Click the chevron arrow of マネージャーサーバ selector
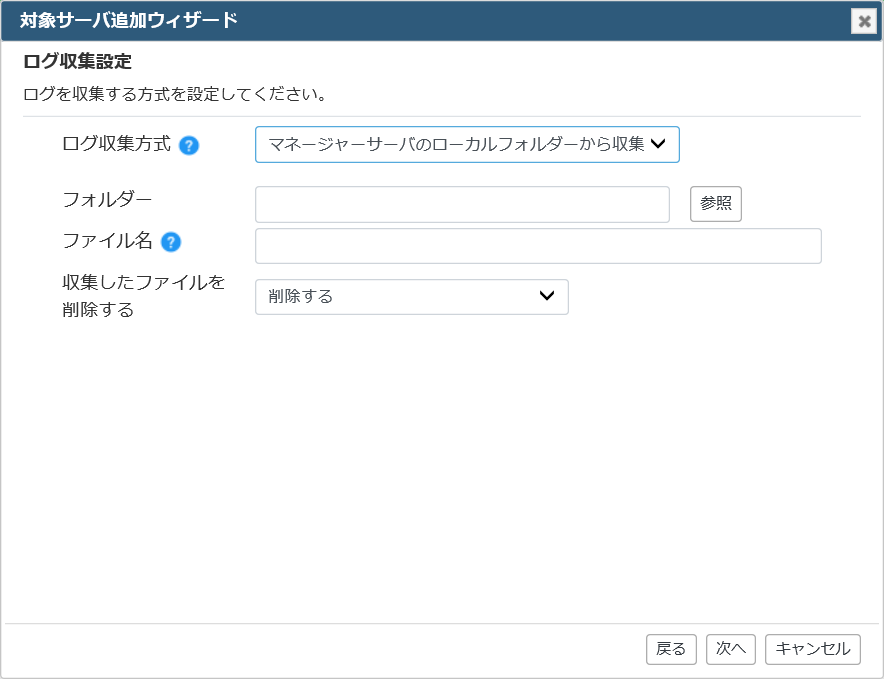The height and width of the screenshot is (679, 884). 658,144
